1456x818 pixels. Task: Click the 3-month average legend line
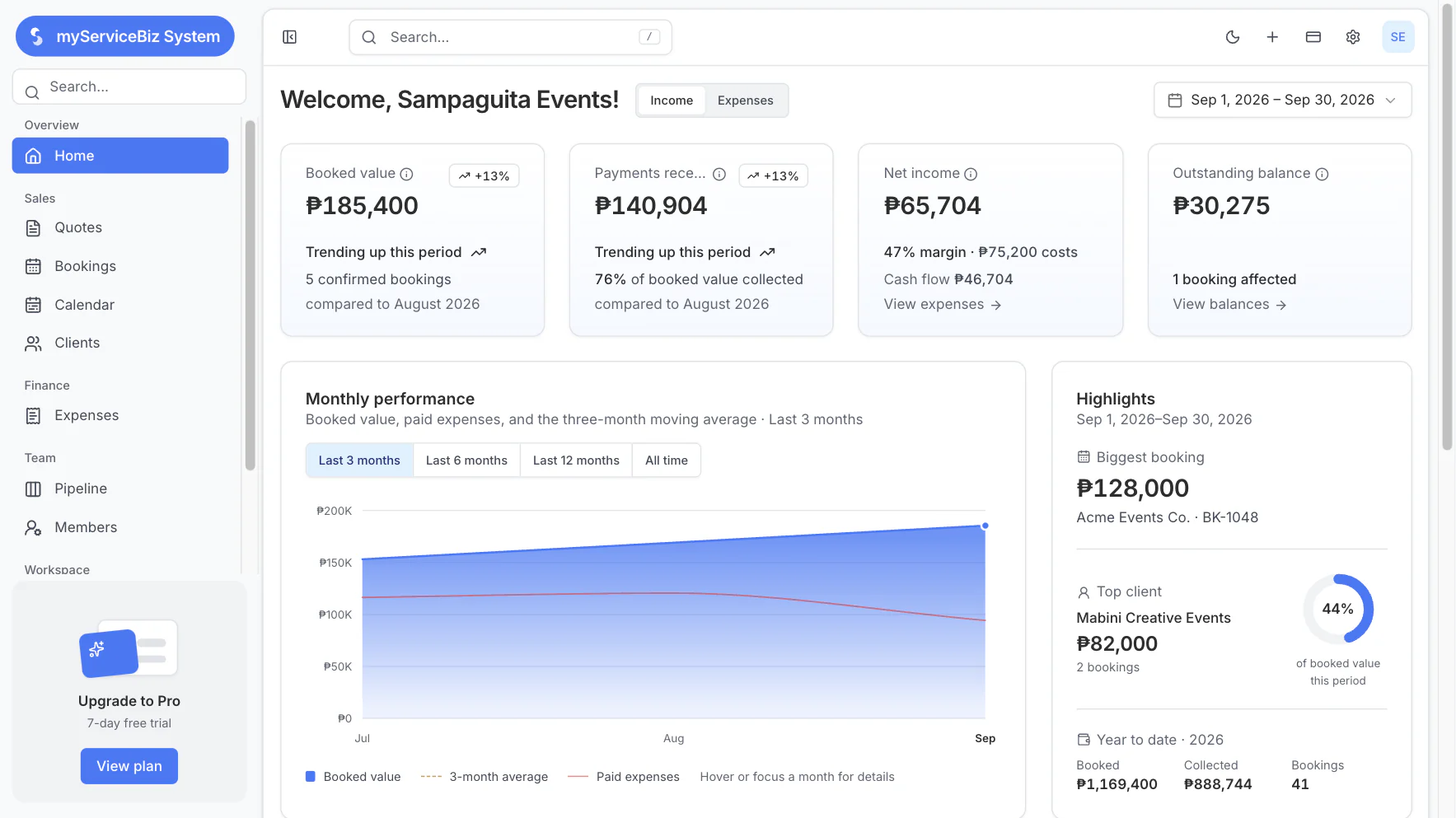431,776
